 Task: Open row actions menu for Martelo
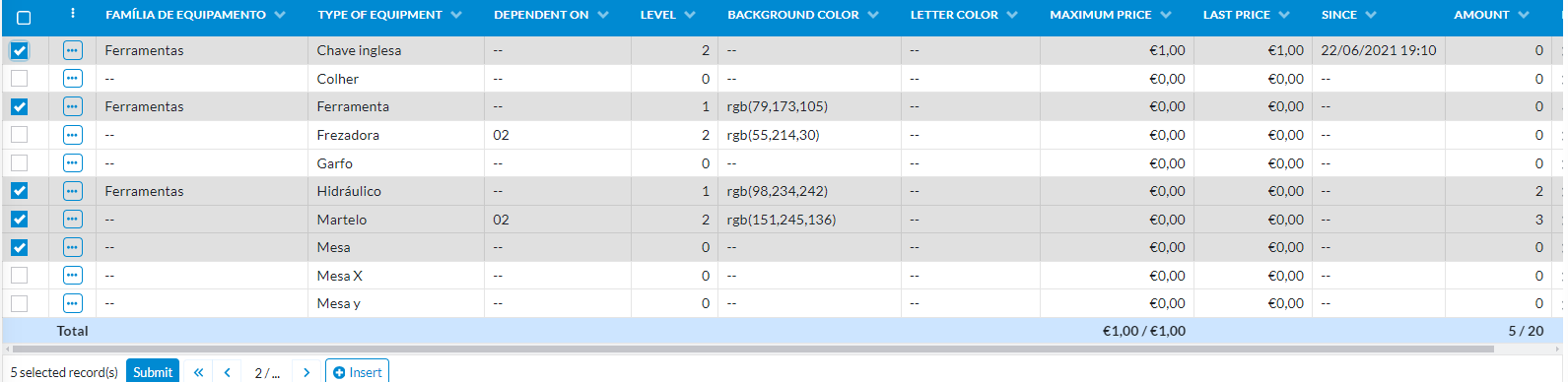coord(72,220)
